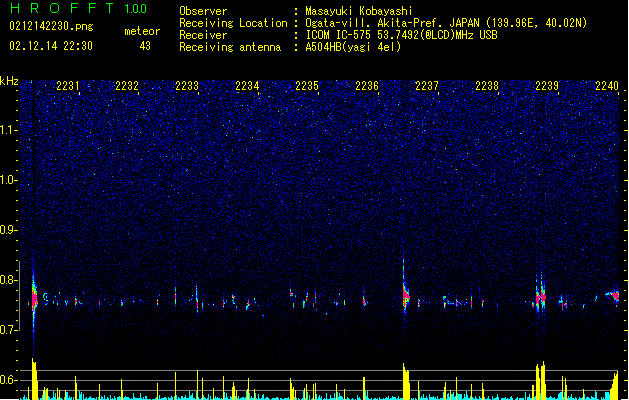The width and height of the screenshot is (629, 400).
Task: Click the 2237 time marker
Action: [427, 86]
